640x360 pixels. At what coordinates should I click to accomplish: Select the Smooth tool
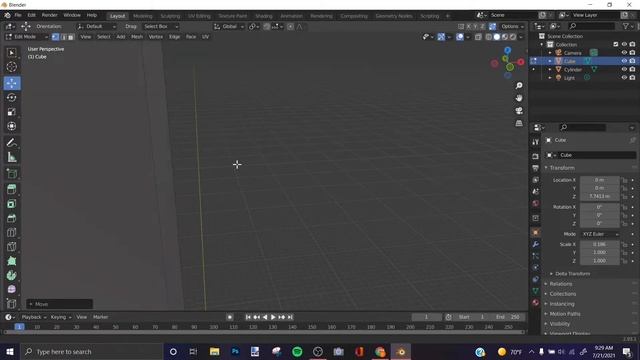tap(11, 289)
